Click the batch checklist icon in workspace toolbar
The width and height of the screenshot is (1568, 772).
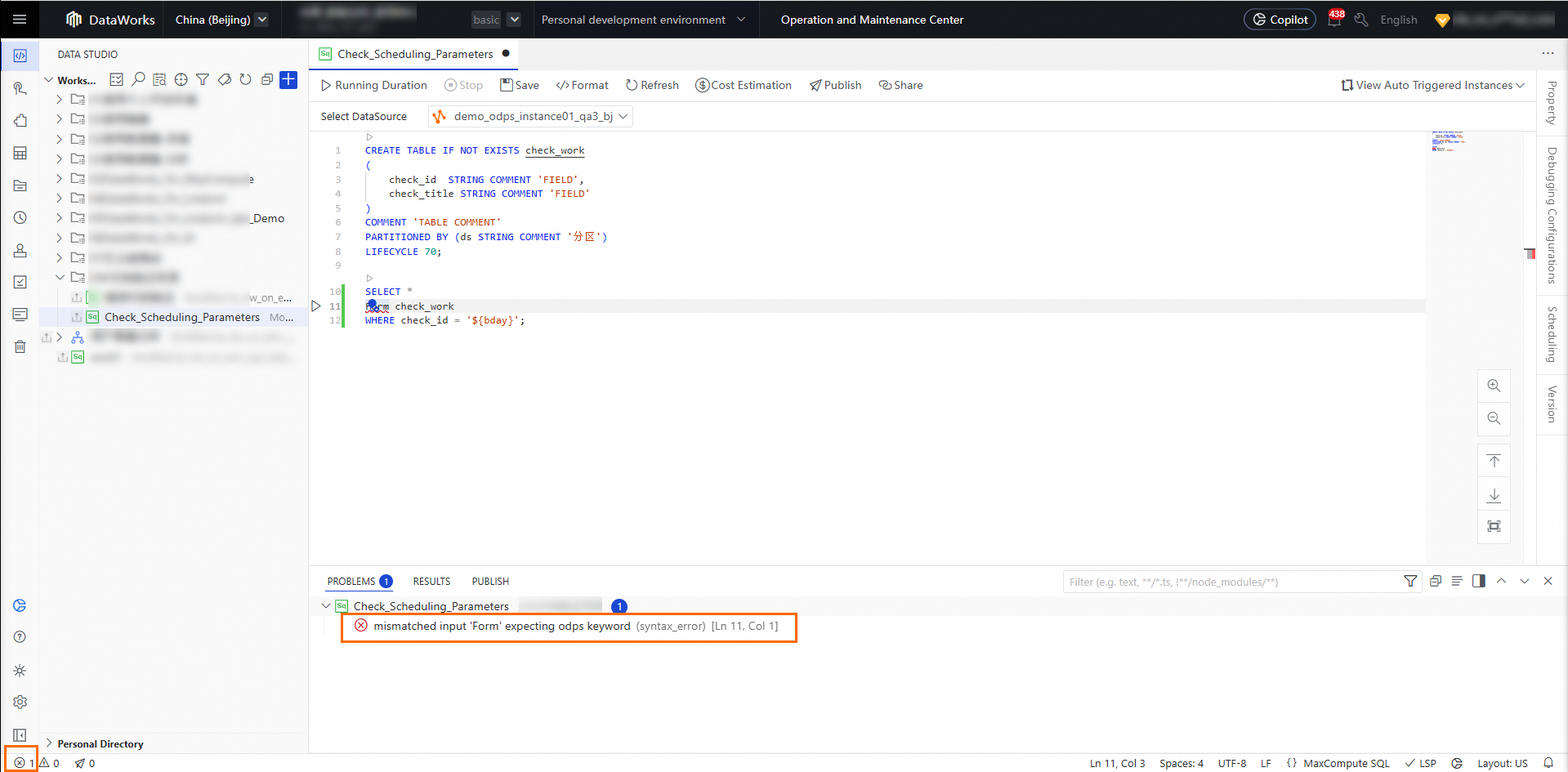pos(117,79)
